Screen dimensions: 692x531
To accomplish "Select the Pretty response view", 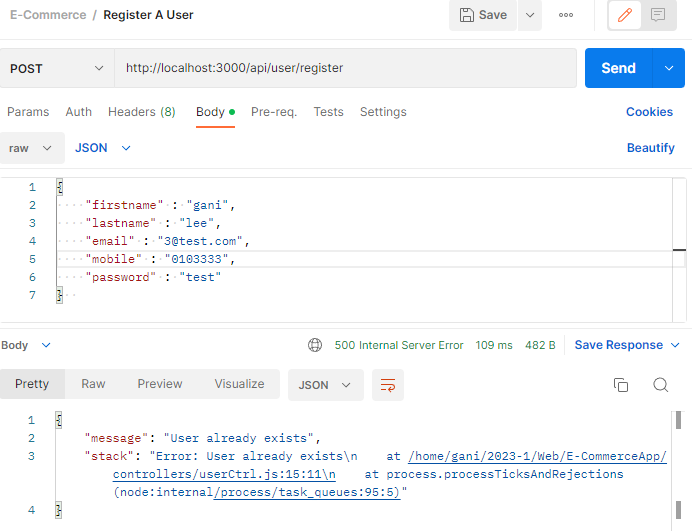I will 32,384.
